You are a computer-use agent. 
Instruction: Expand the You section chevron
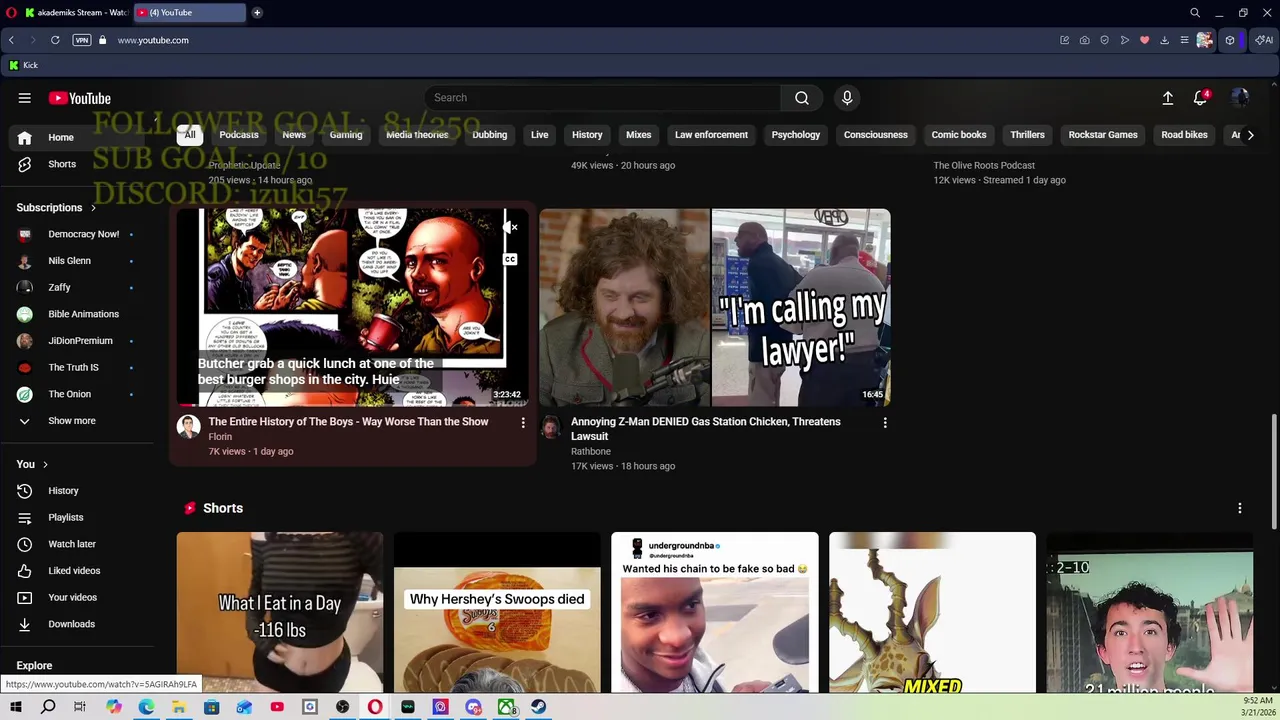pyautogui.click(x=45, y=464)
